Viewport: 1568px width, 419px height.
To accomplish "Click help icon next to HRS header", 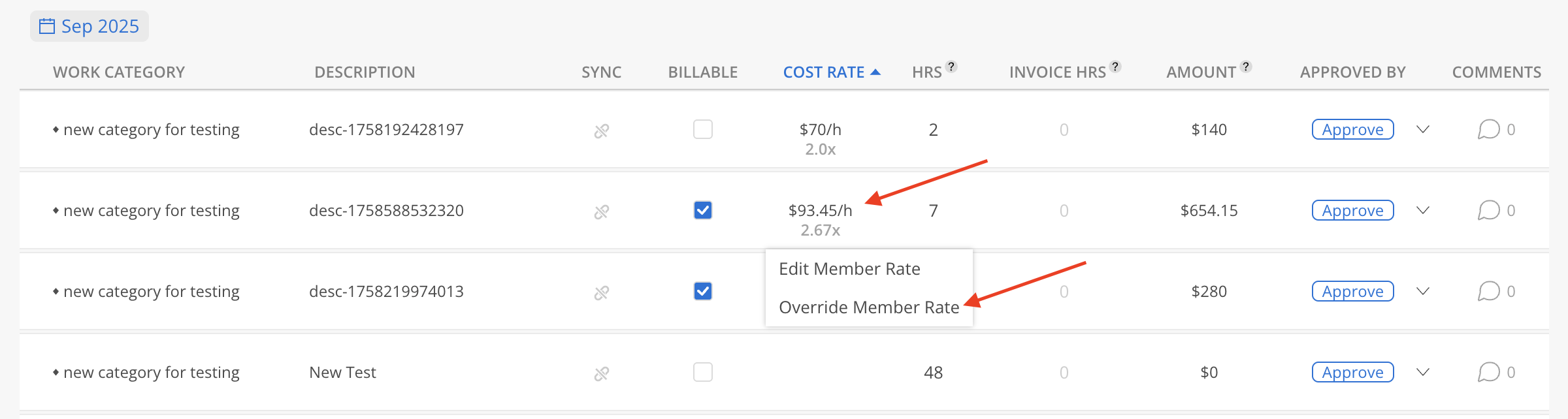I will pyautogui.click(x=951, y=67).
